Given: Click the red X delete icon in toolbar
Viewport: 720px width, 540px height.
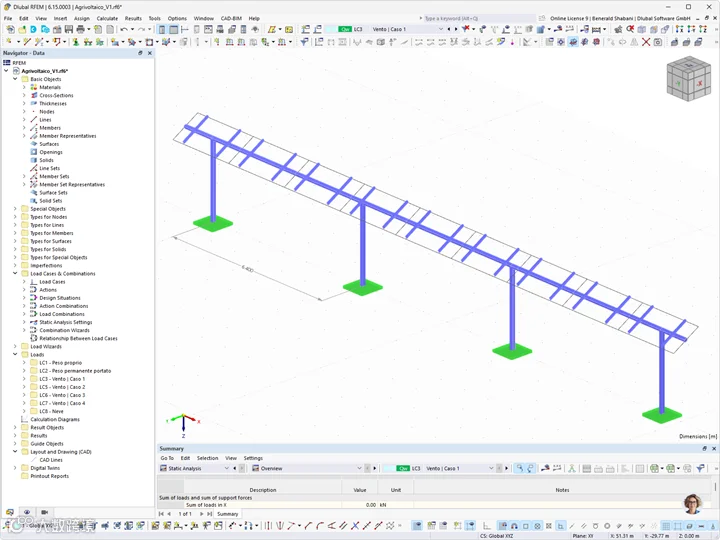Looking at the screenshot, I should tap(646, 42).
